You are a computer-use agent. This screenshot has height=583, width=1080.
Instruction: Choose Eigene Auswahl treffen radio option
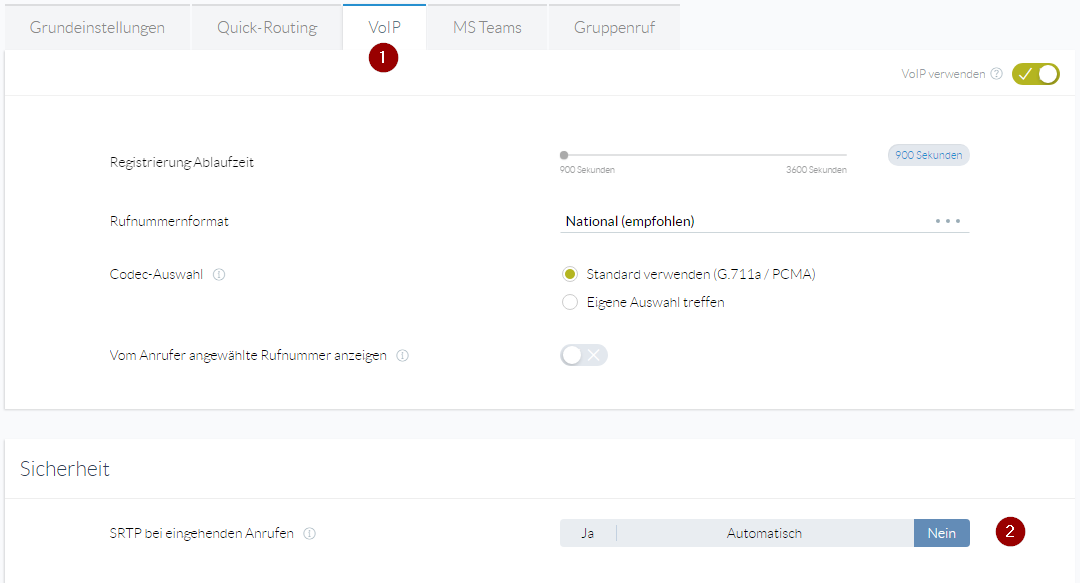570,302
